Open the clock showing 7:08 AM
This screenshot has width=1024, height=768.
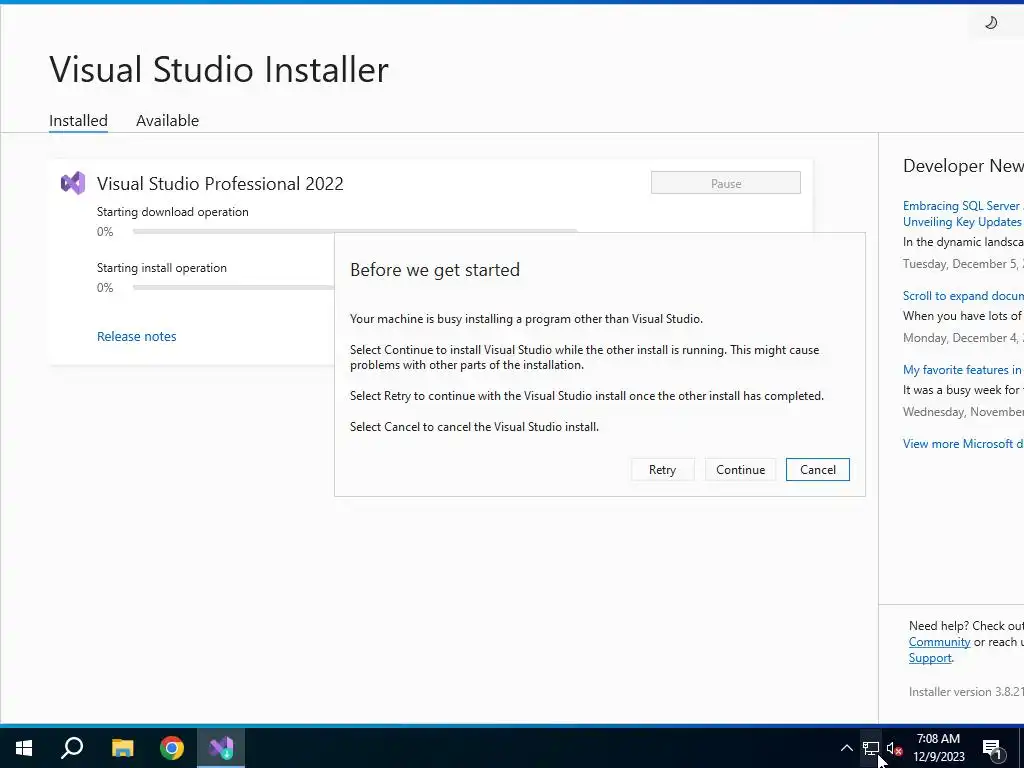[938, 748]
